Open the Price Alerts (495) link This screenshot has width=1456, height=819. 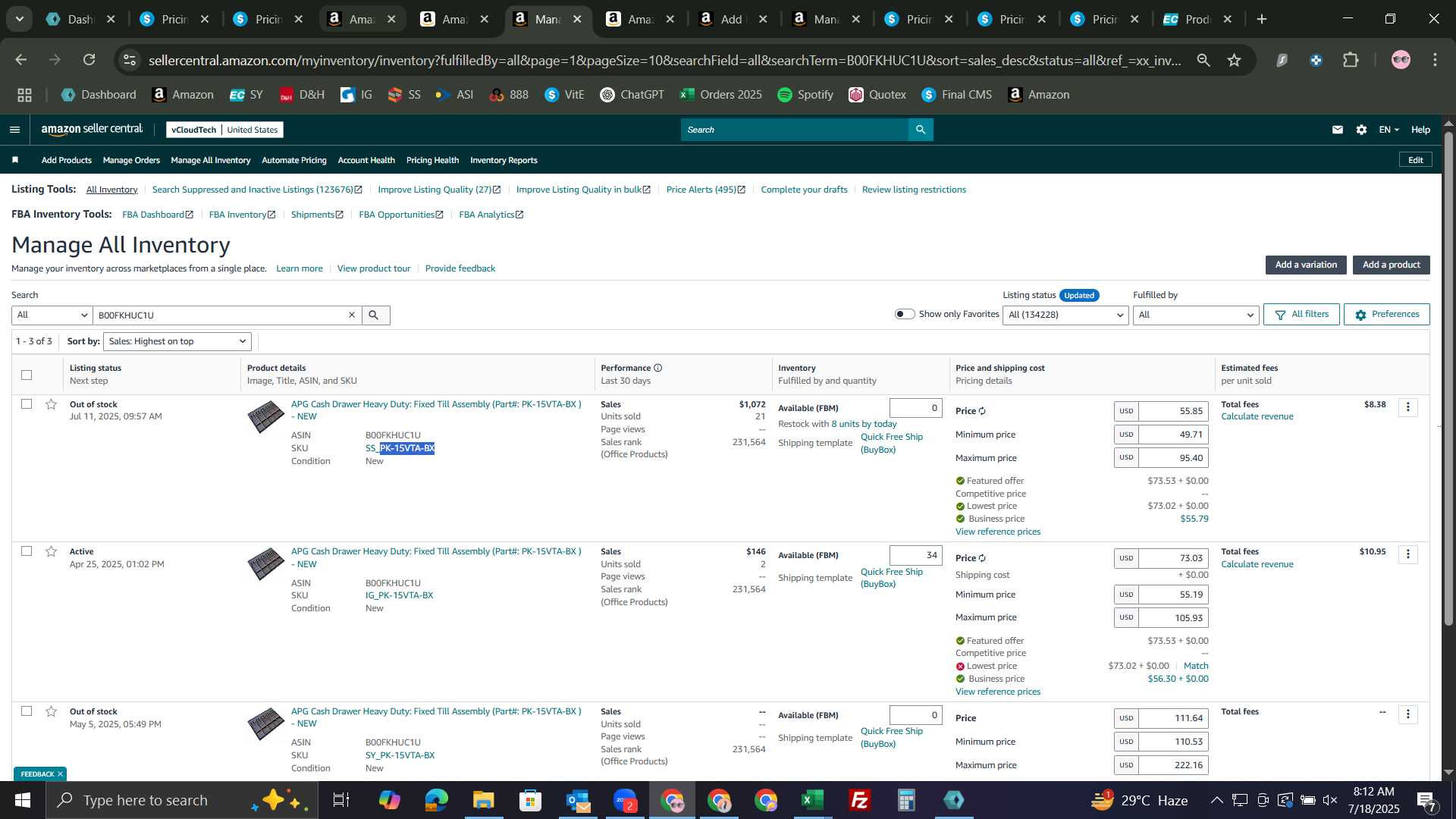(705, 190)
